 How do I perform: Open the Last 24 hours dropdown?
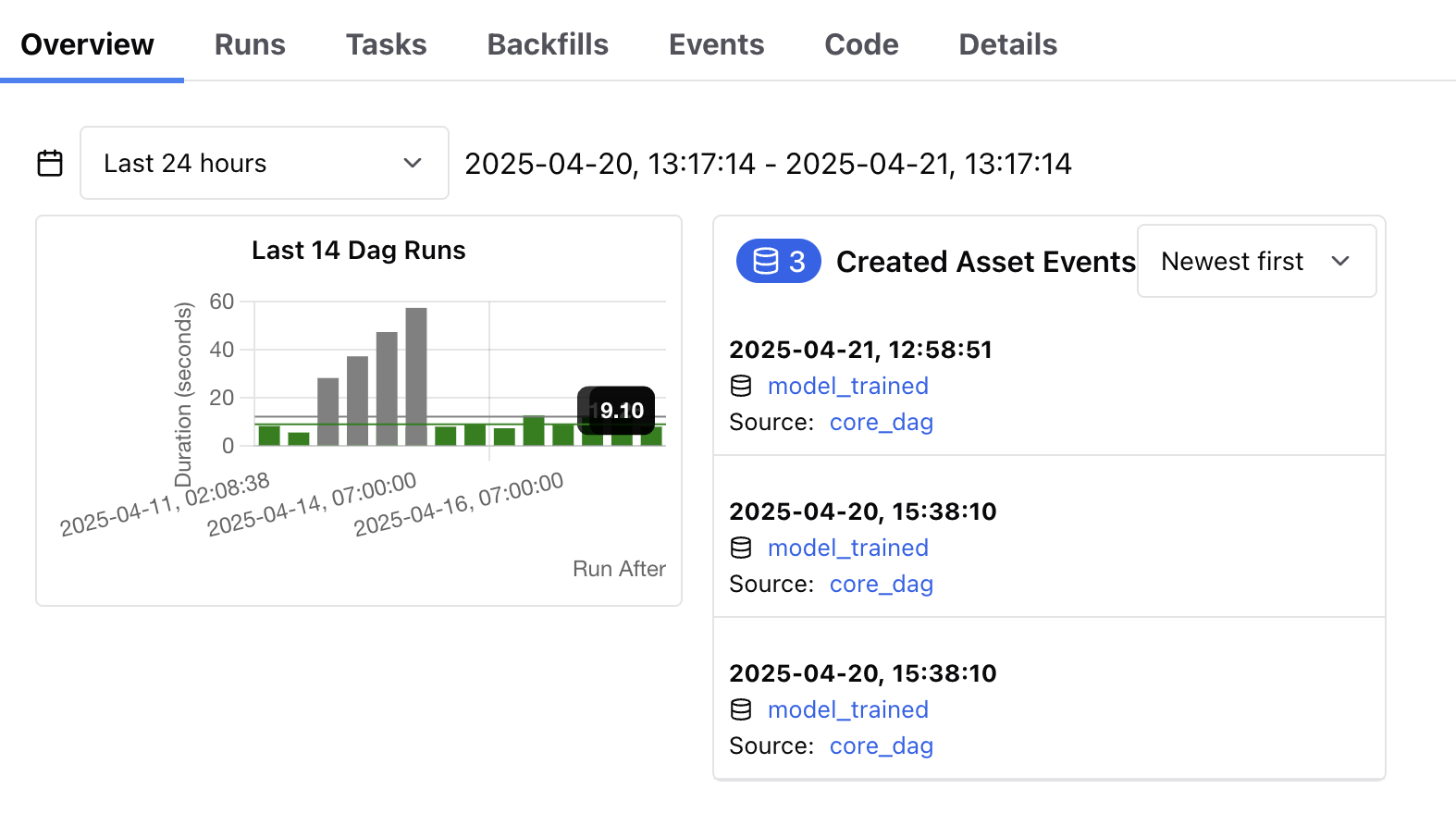point(265,163)
